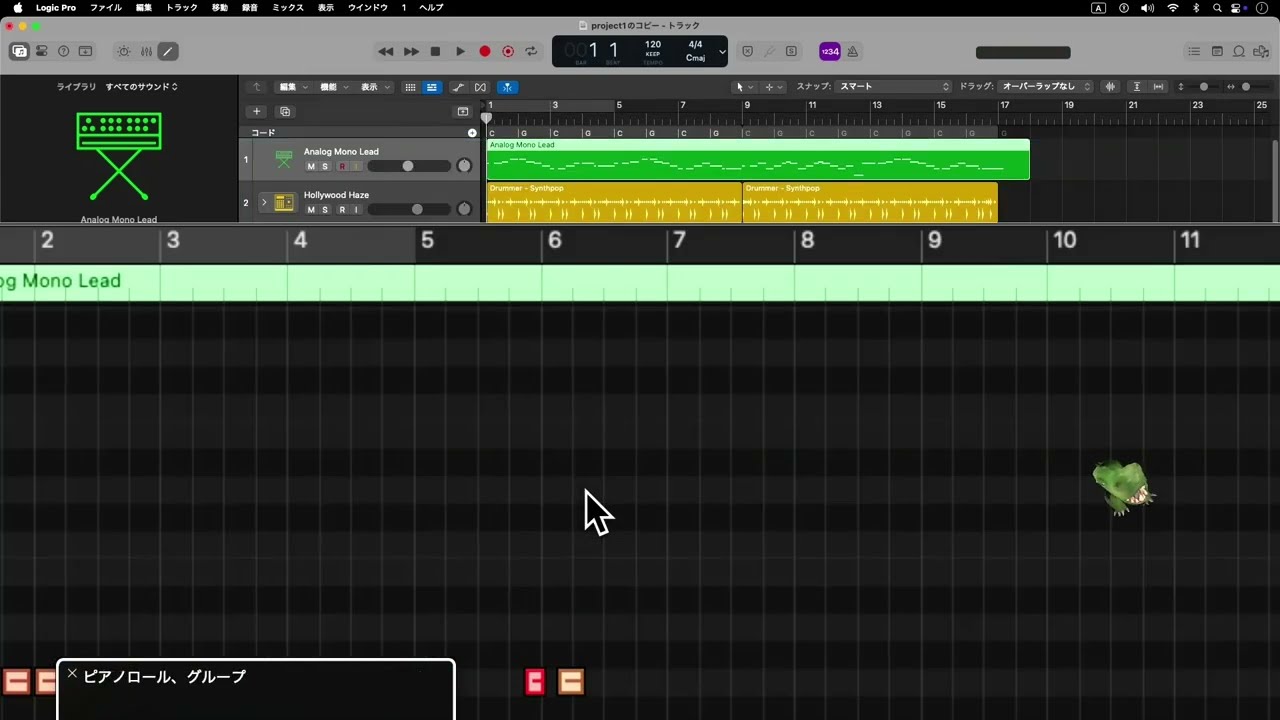The height and width of the screenshot is (720, 1280).
Task: Toggle the blue Catch Playhead button
Action: pyautogui.click(x=507, y=87)
